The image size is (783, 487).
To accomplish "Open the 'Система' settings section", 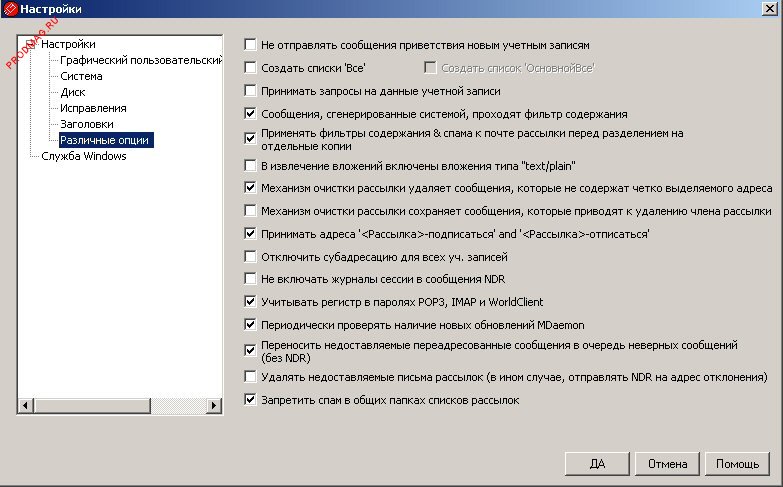I will point(81,76).
